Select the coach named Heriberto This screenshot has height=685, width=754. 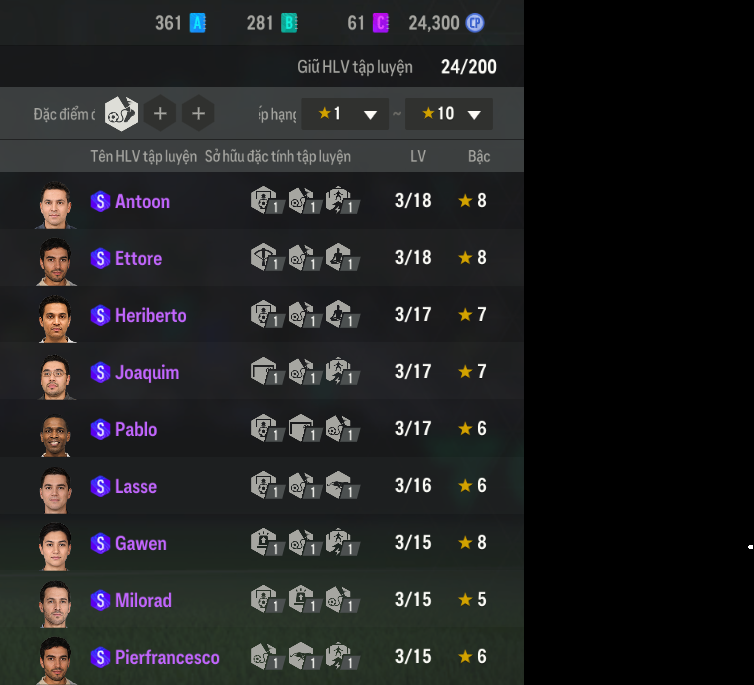point(151,315)
